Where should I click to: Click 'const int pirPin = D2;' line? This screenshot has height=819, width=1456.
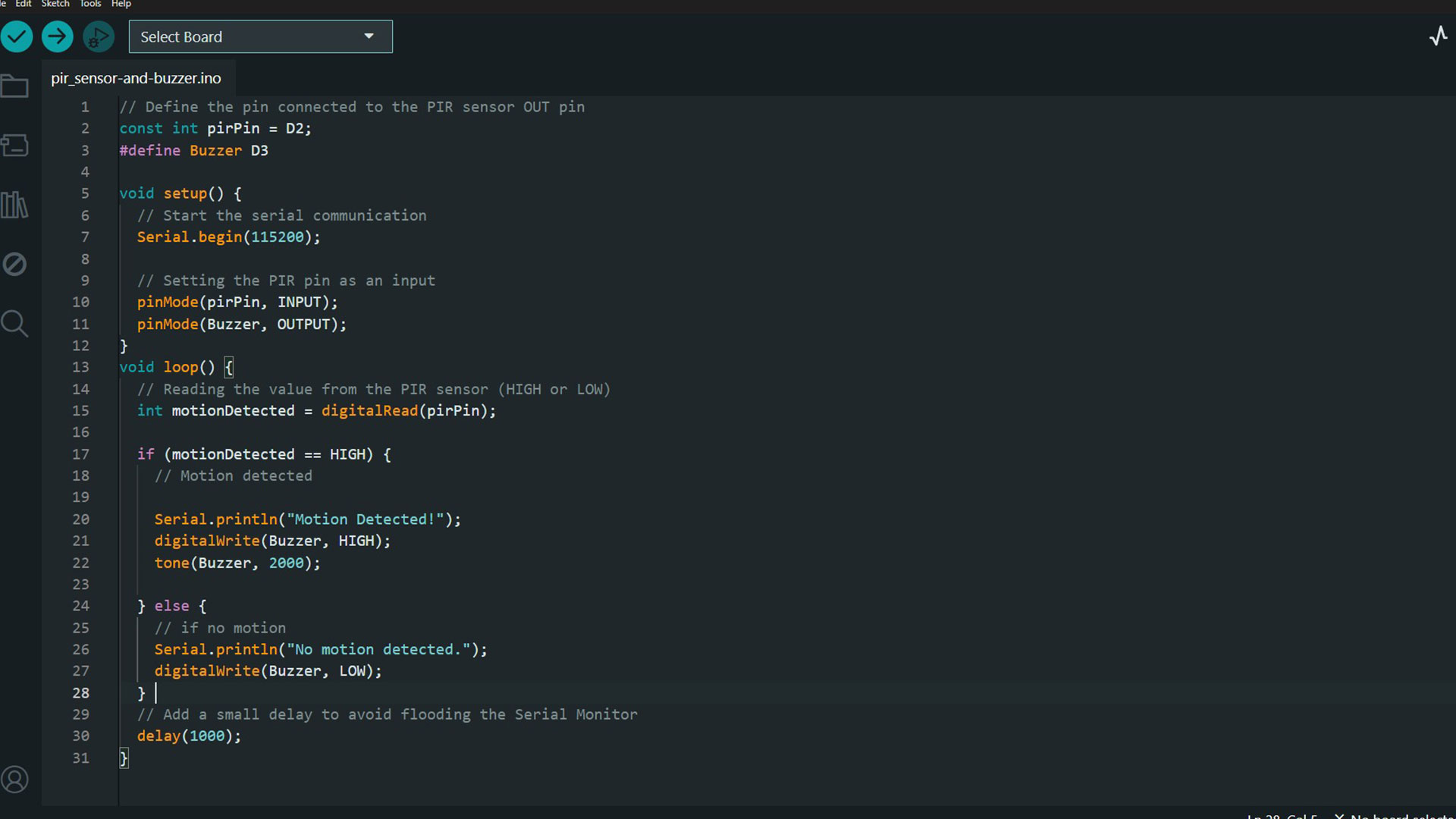click(215, 128)
